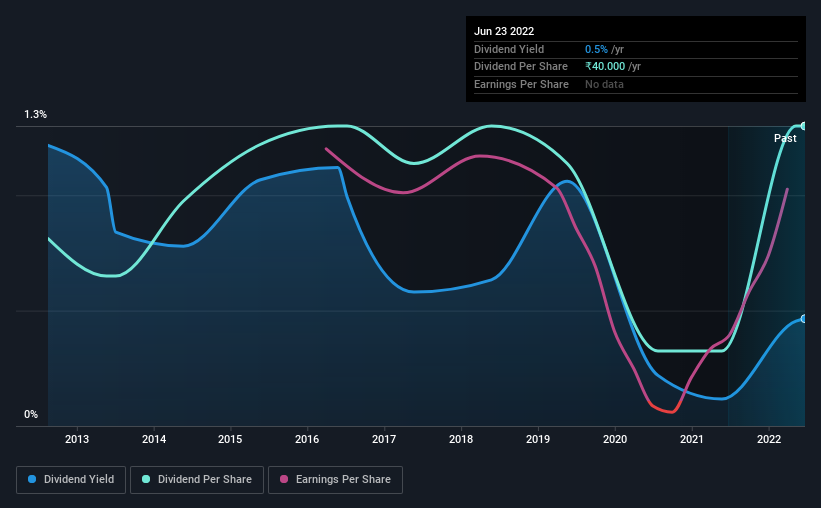This screenshot has height=508, width=821.
Task: Click the teal Dividend Per Share legend dot
Action: [x=146, y=479]
